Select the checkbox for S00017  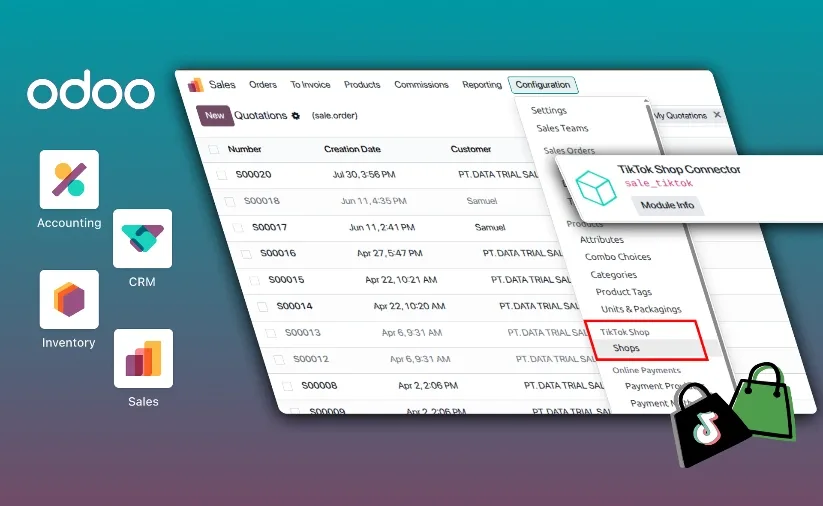[238, 227]
